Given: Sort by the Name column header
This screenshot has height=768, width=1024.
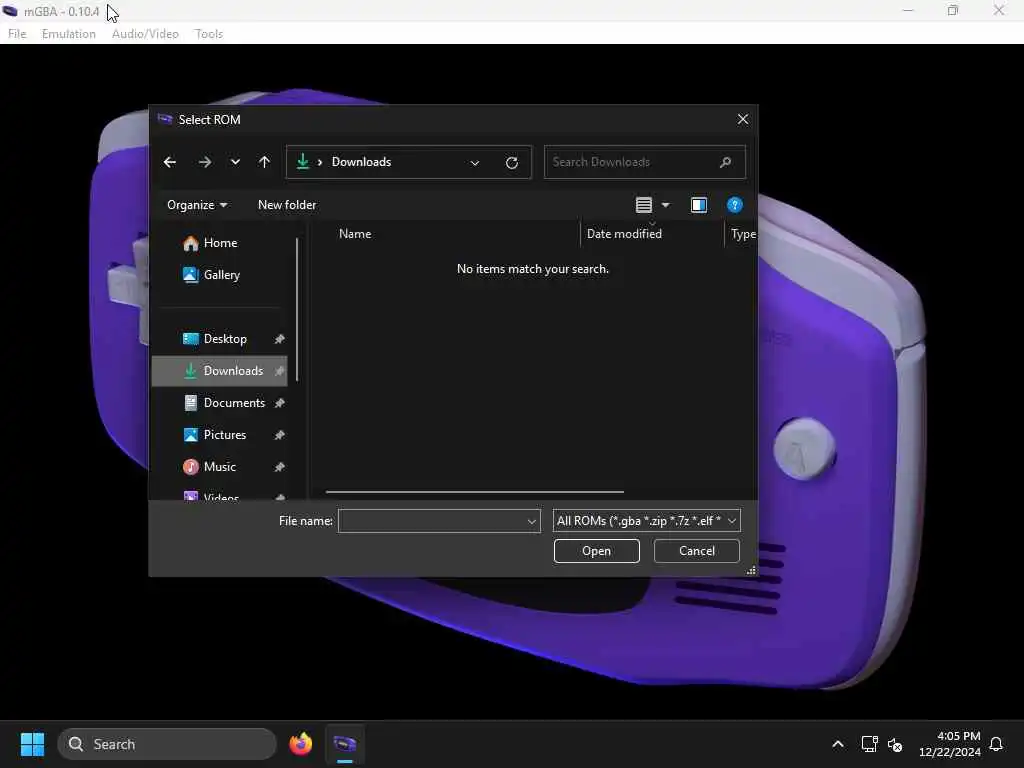Looking at the screenshot, I should pyautogui.click(x=355, y=234).
